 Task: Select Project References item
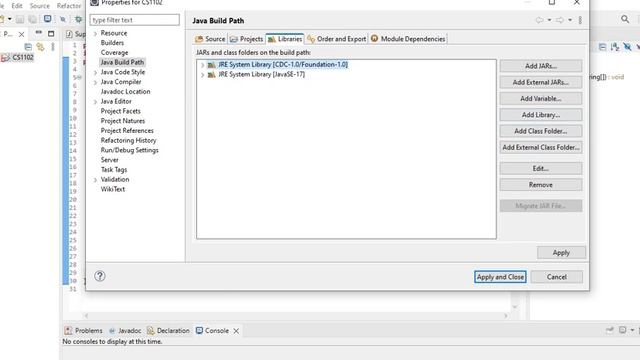pos(127,131)
